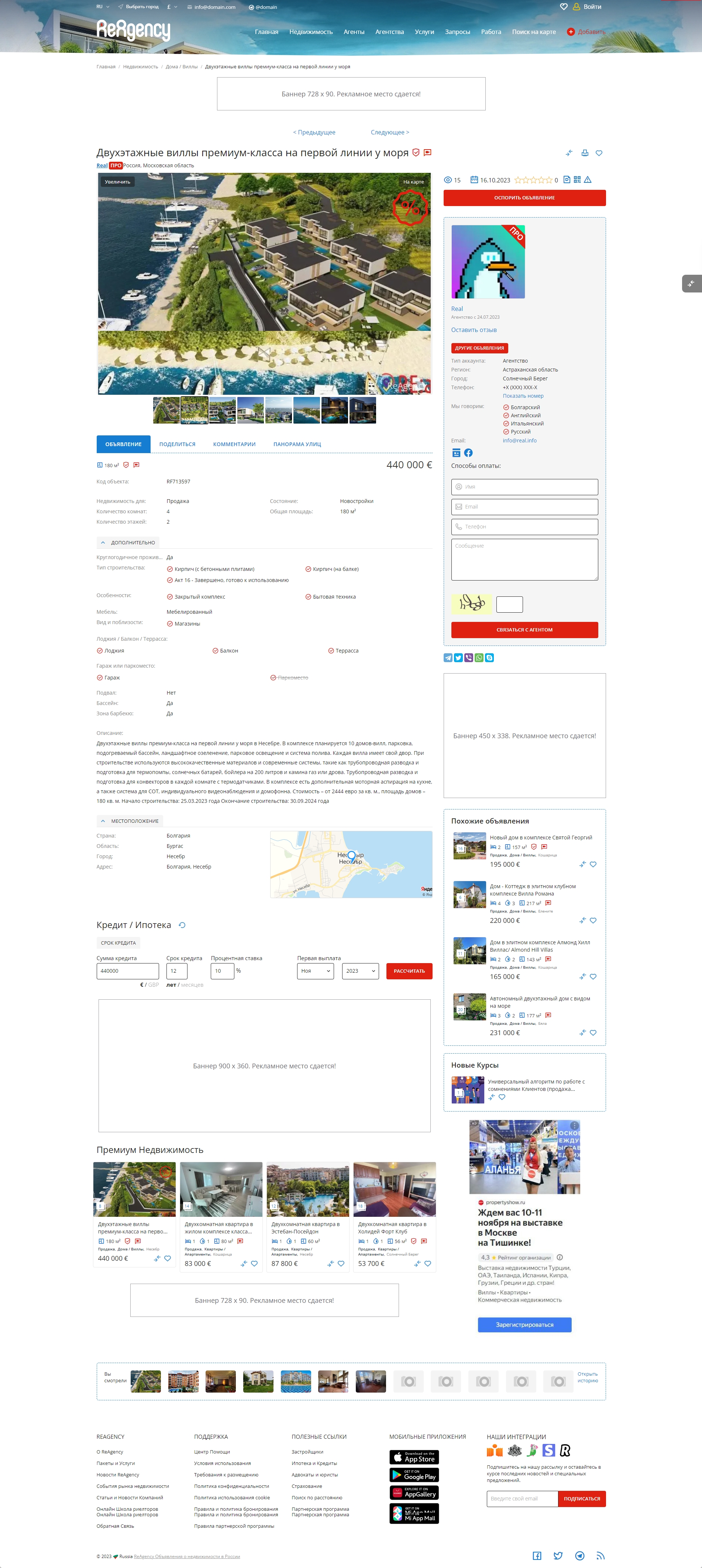Rate the listing with the fifth star
The width and height of the screenshot is (702, 1568).
549,180
